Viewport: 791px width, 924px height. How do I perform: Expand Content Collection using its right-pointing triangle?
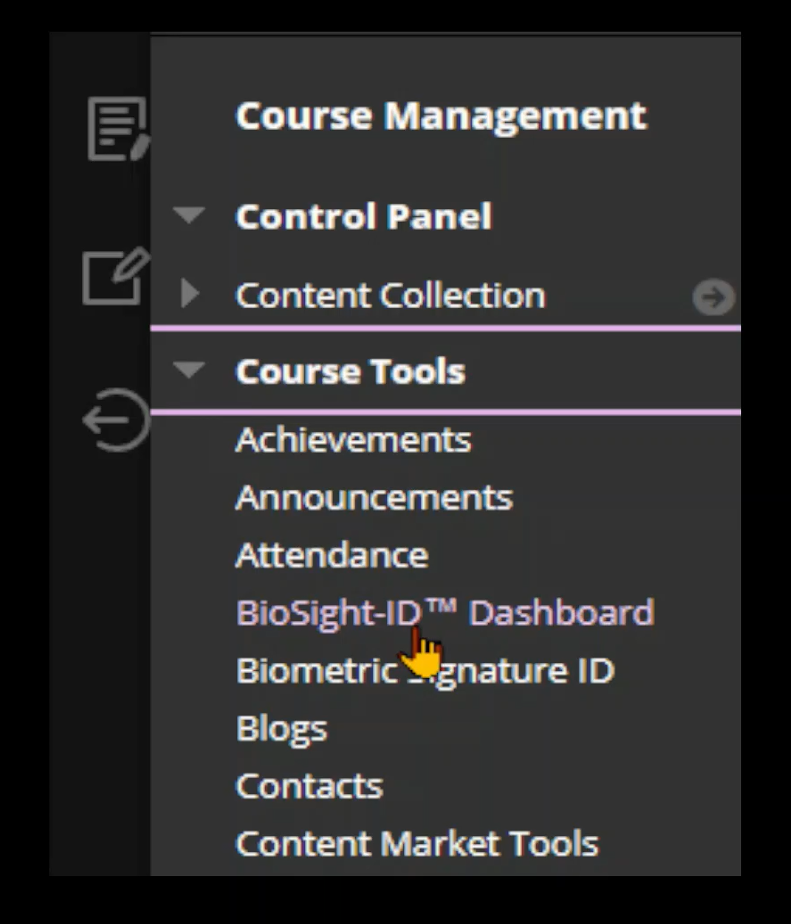pyautogui.click(x=190, y=293)
